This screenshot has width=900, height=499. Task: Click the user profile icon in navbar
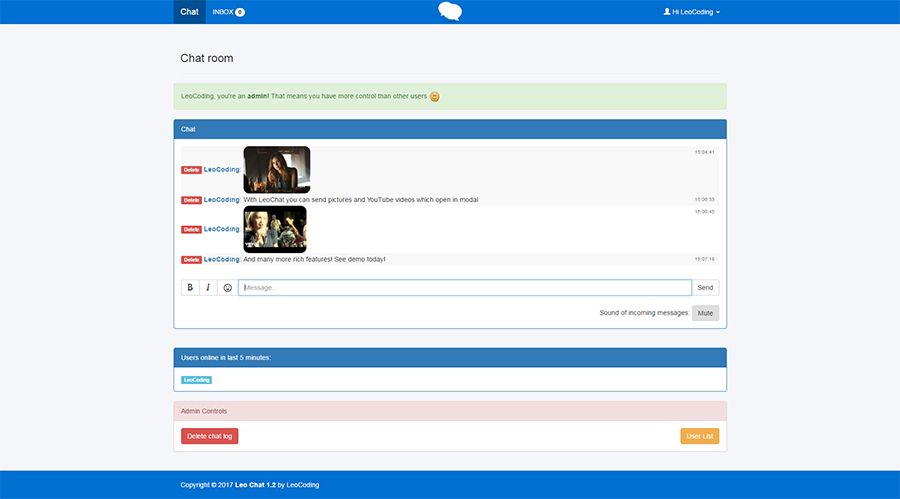[667, 11]
